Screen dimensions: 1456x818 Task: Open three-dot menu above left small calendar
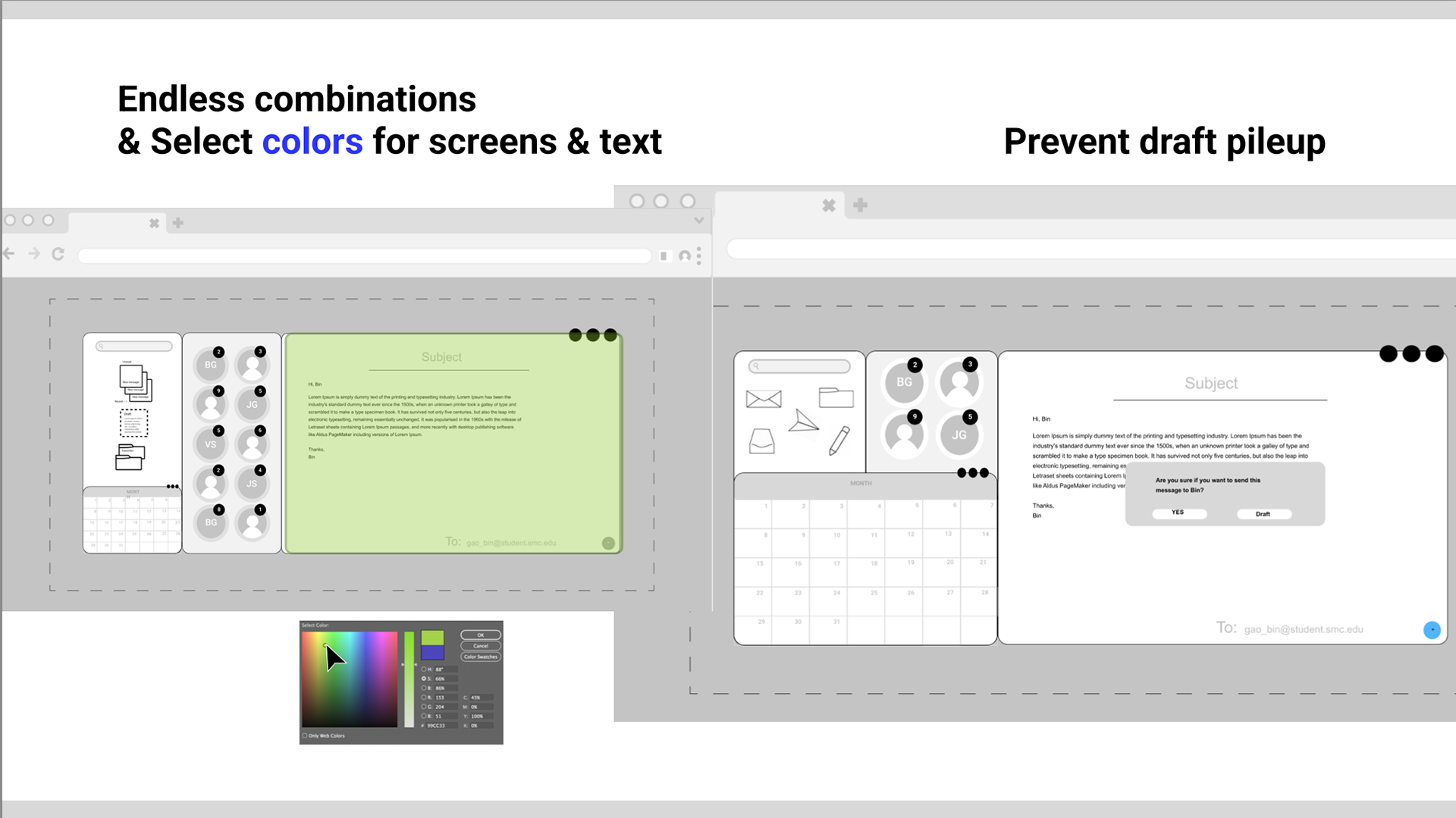coord(173,487)
